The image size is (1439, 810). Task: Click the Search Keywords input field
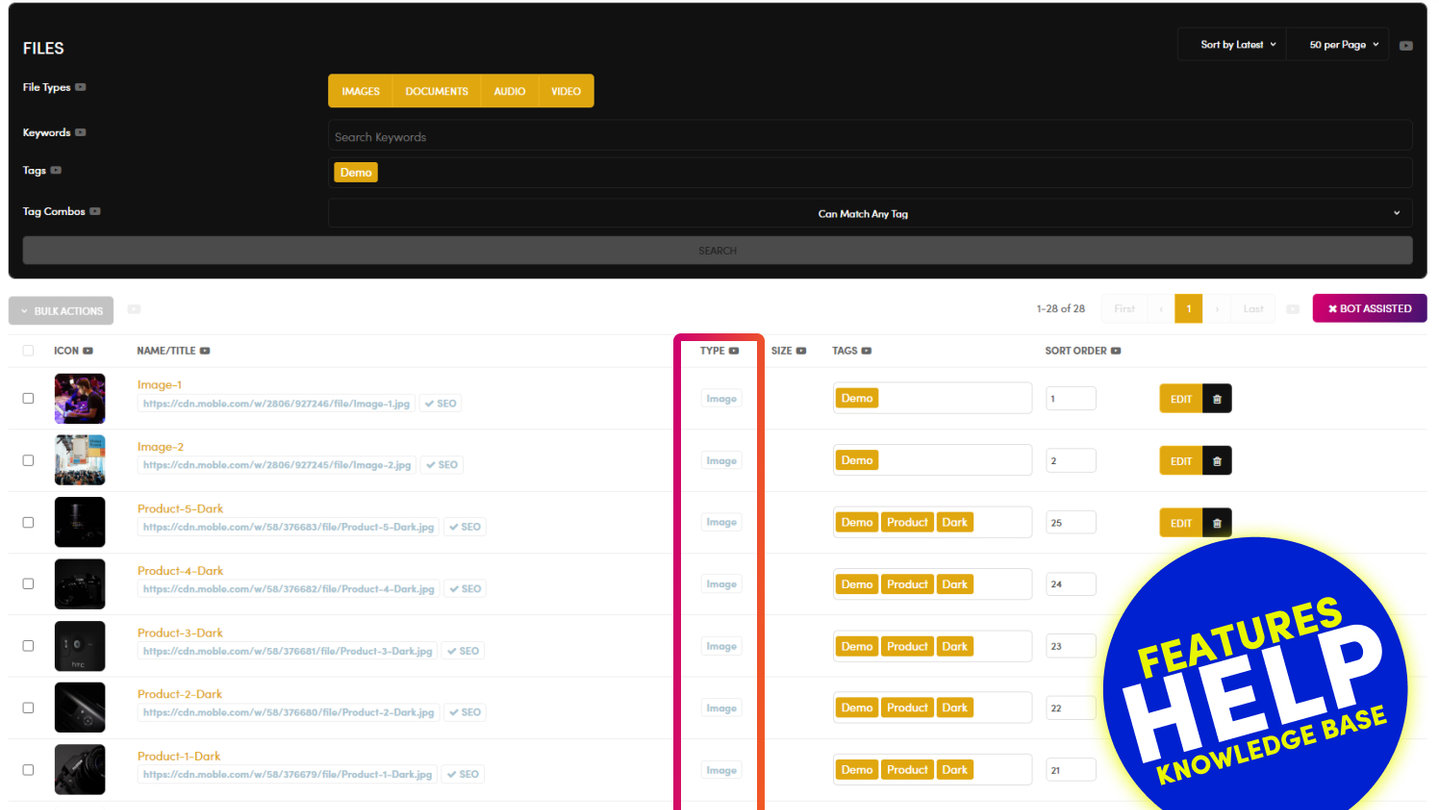[x=869, y=136]
